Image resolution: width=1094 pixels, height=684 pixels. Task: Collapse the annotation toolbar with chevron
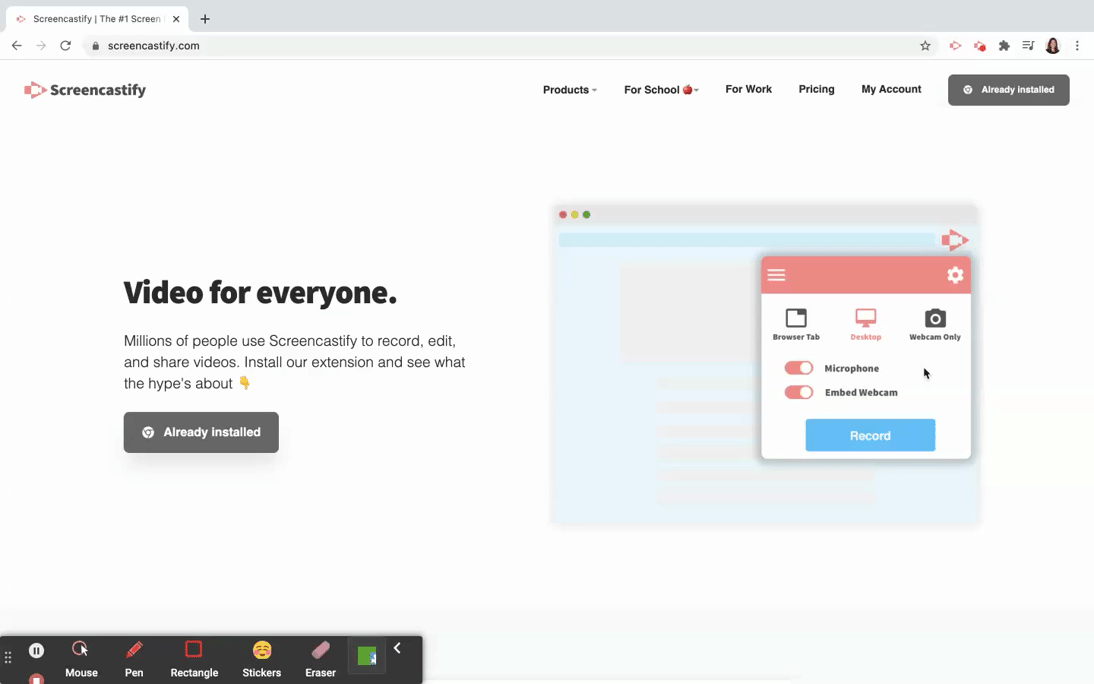click(397, 648)
